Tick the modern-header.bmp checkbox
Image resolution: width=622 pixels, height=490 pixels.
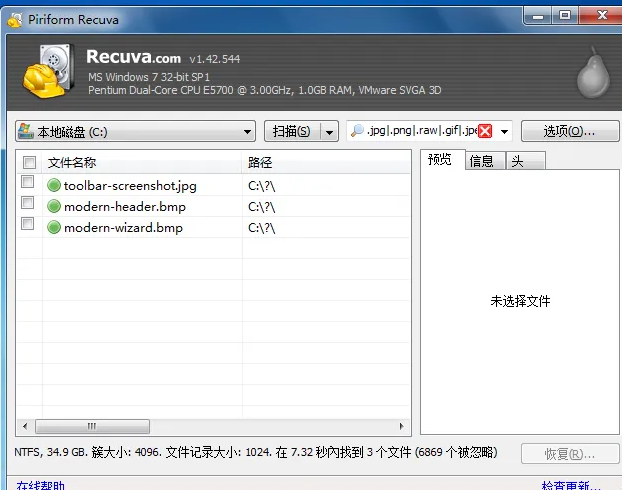(x=29, y=205)
